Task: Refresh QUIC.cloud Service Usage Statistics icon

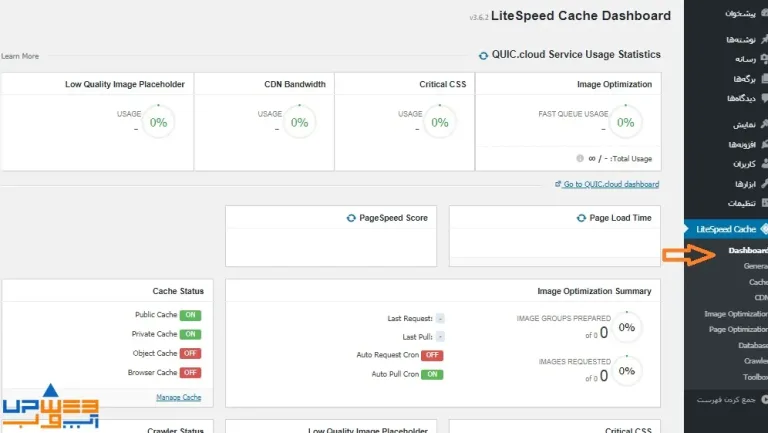Action: pyautogui.click(x=483, y=55)
